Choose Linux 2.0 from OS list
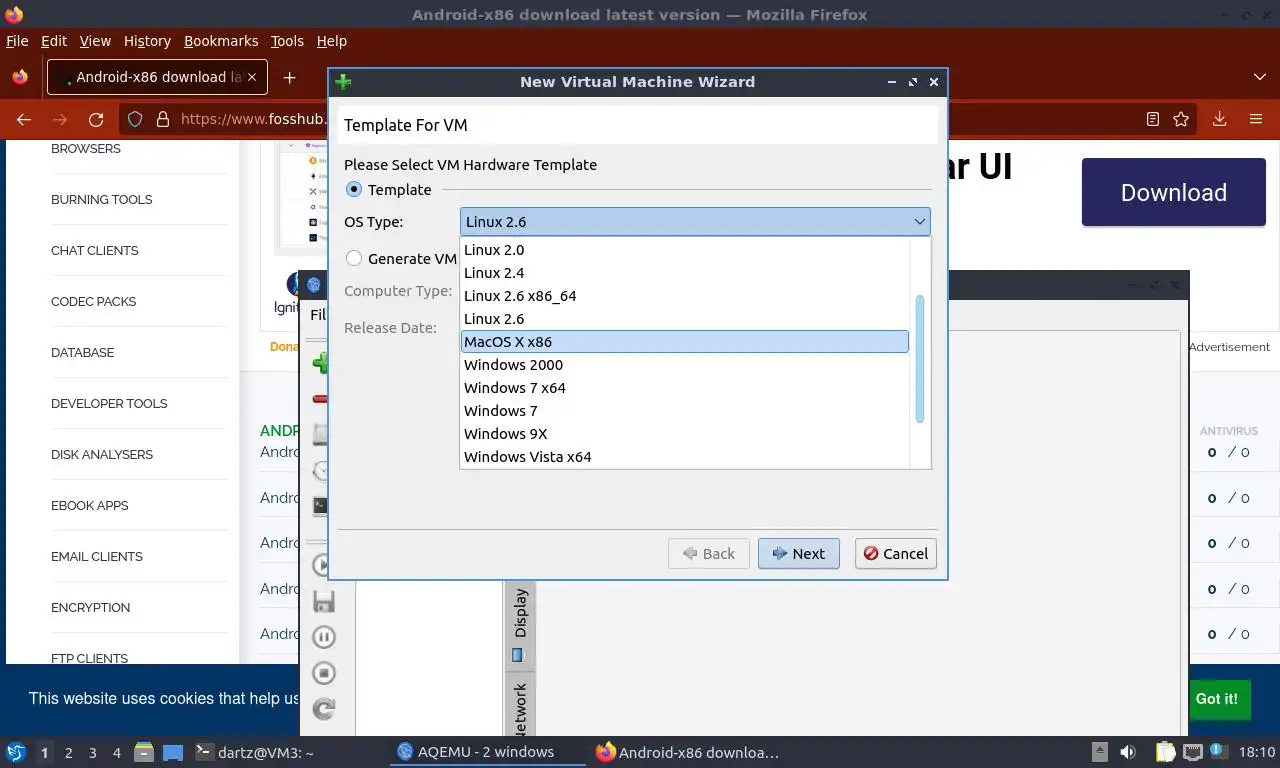 (685, 250)
